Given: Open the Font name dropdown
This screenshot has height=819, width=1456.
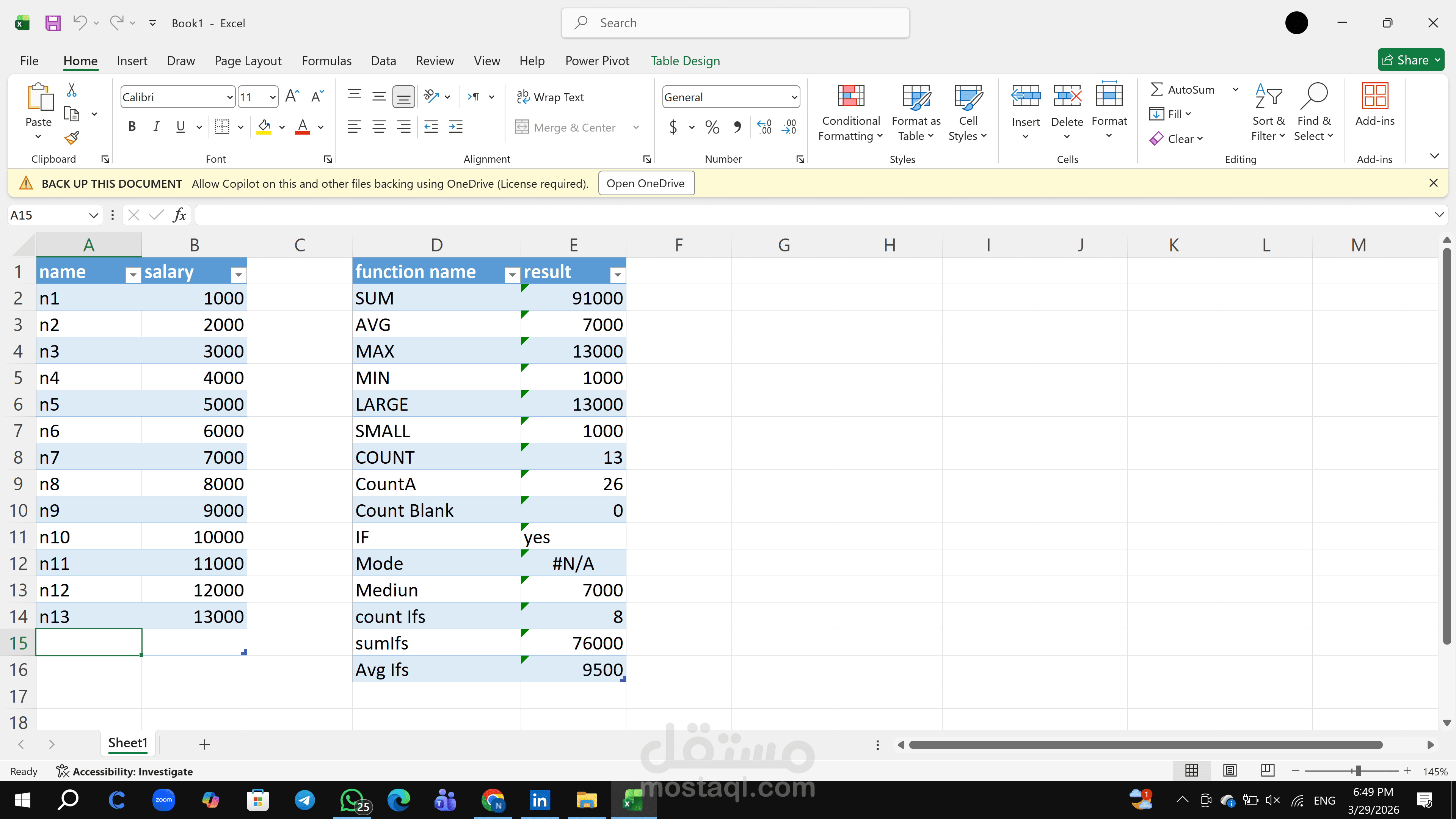Looking at the screenshot, I should point(229,97).
